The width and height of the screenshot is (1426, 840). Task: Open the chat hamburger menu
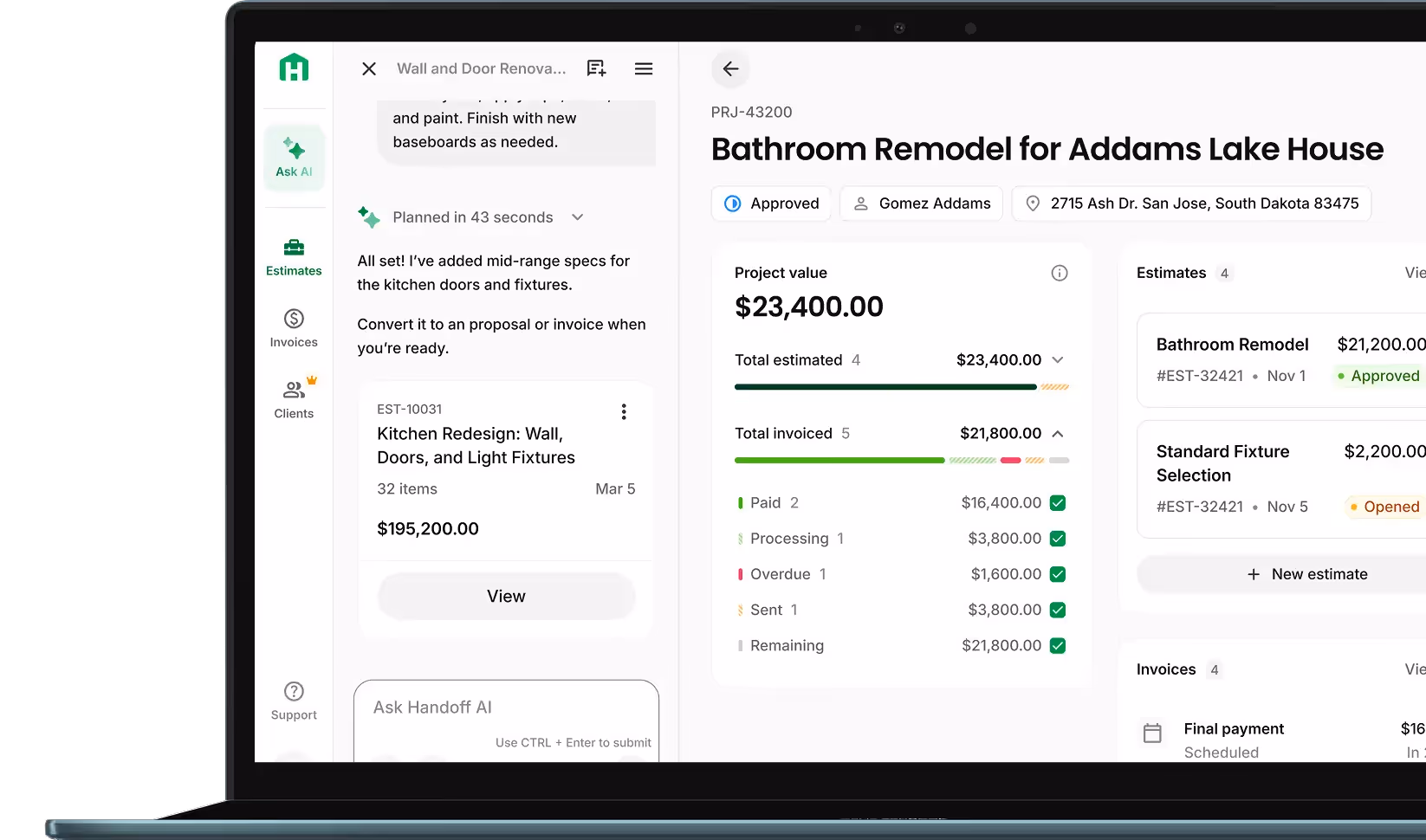pyautogui.click(x=644, y=68)
